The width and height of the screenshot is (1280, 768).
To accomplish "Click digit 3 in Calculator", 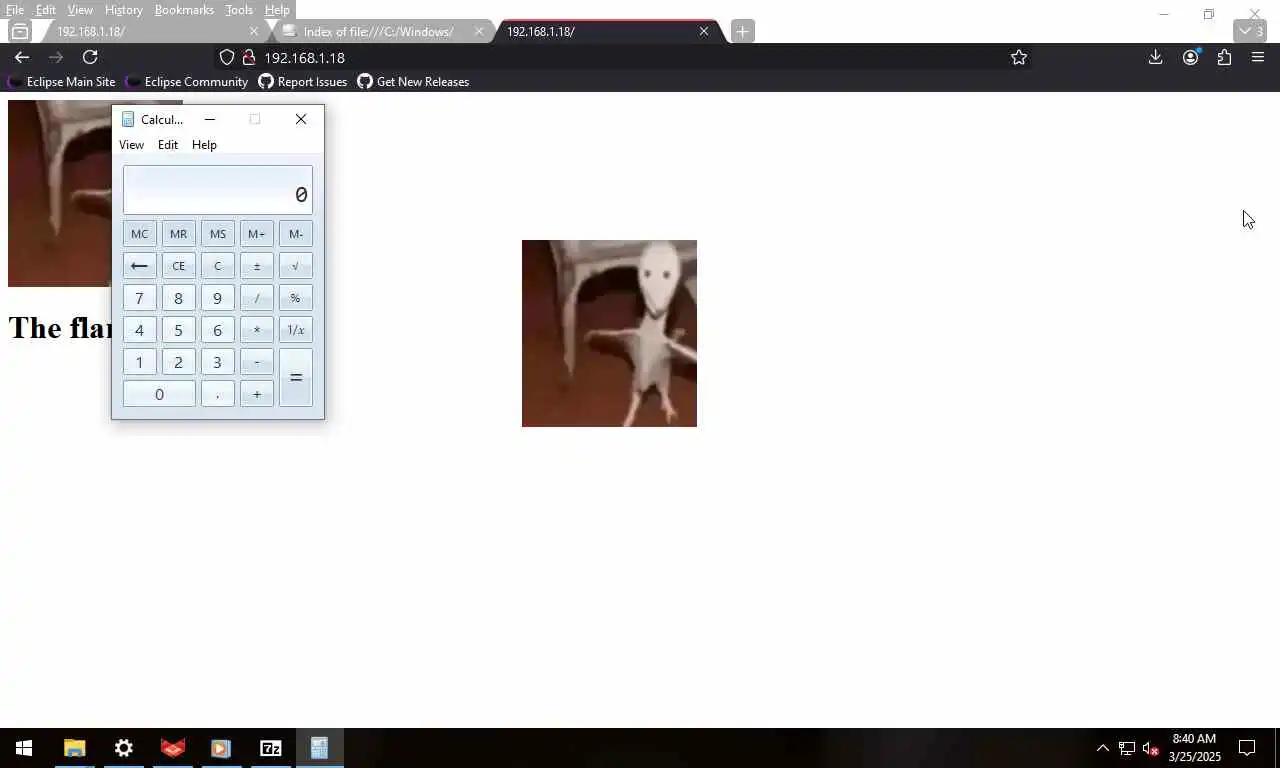I will (x=217, y=362).
